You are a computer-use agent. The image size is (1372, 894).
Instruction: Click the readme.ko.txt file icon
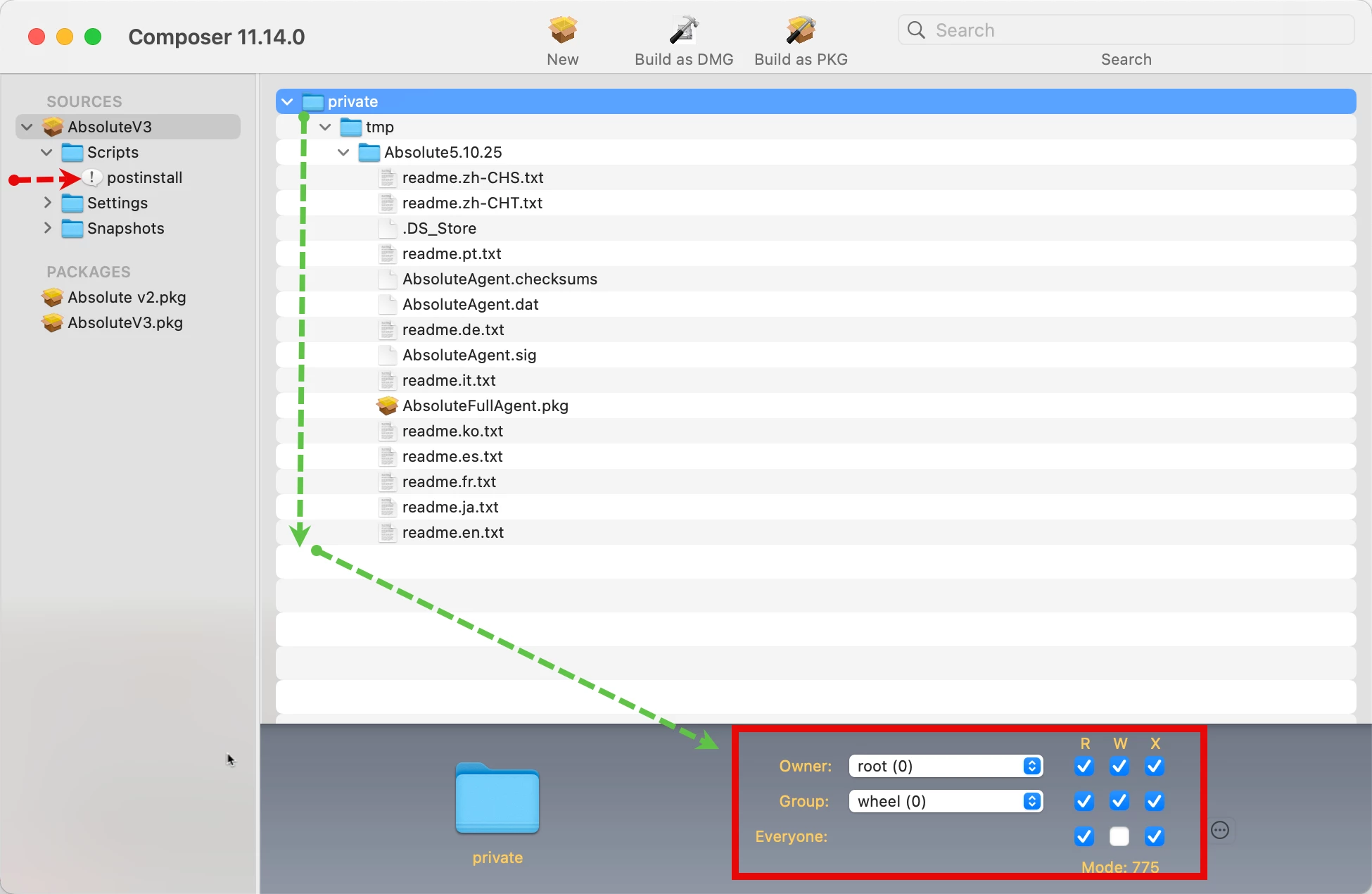[x=388, y=431]
